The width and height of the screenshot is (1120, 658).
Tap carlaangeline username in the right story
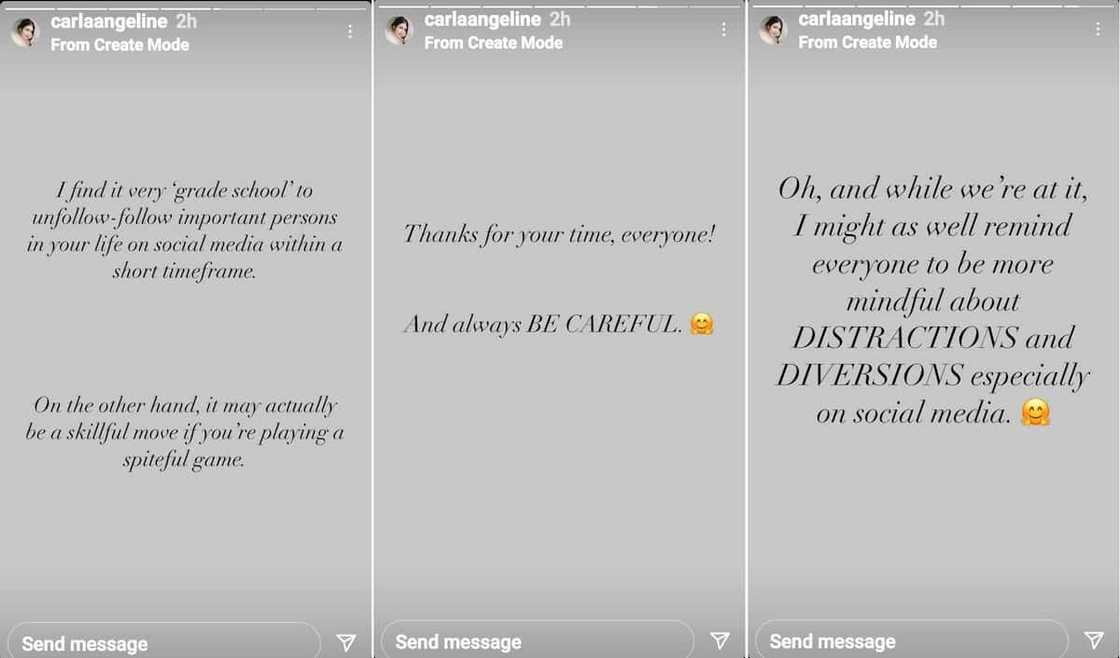point(857,19)
